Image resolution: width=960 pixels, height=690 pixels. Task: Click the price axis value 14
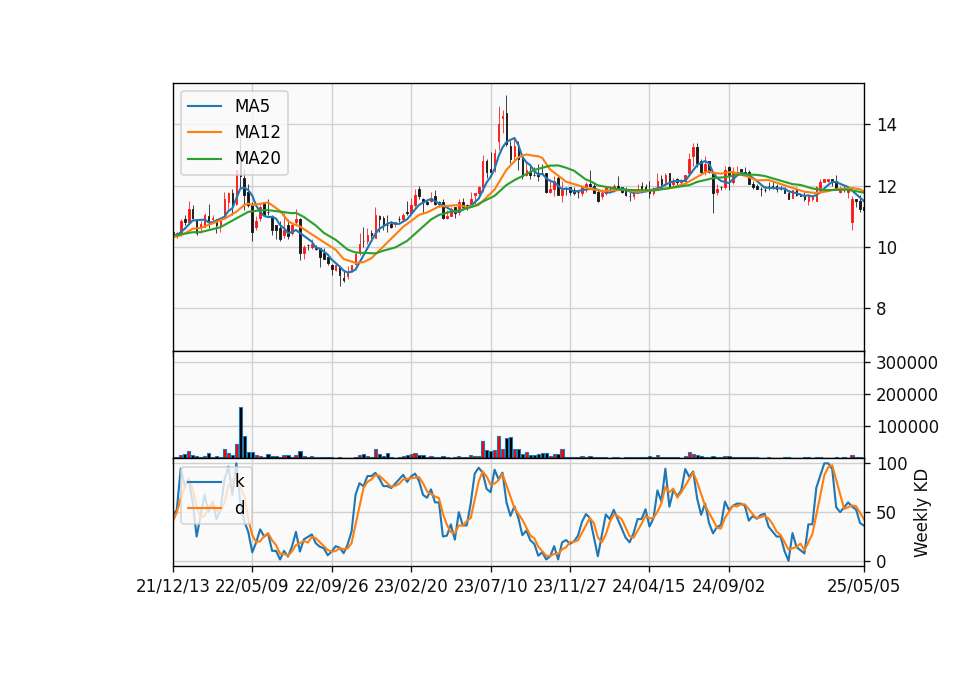887,126
